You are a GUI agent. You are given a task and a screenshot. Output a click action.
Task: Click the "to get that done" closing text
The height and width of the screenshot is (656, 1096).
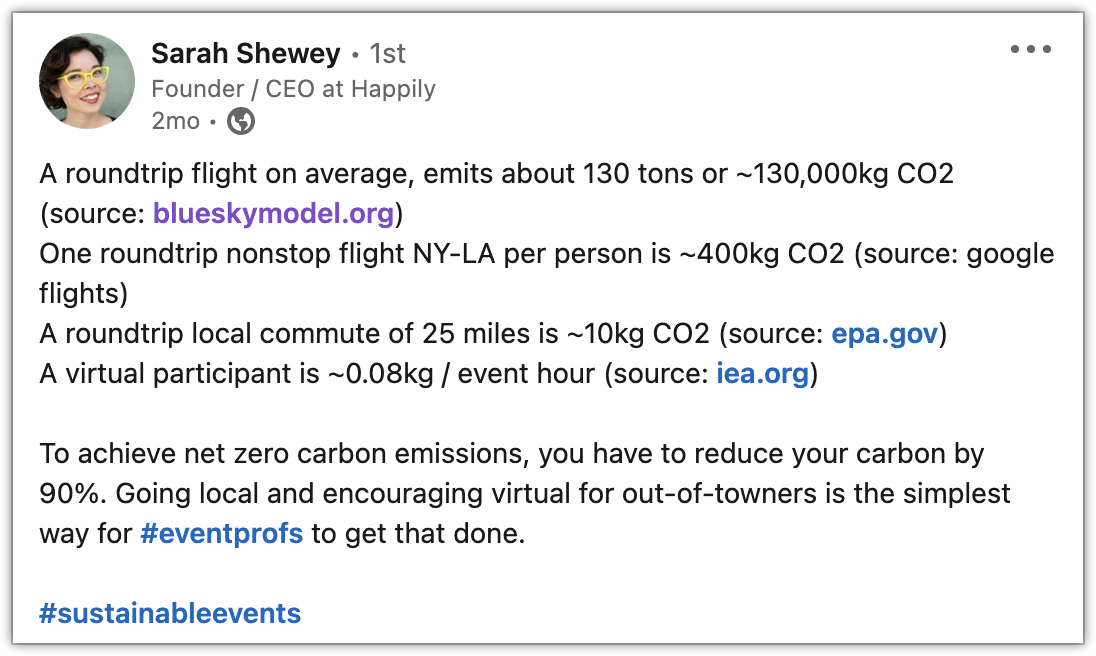click(x=418, y=533)
